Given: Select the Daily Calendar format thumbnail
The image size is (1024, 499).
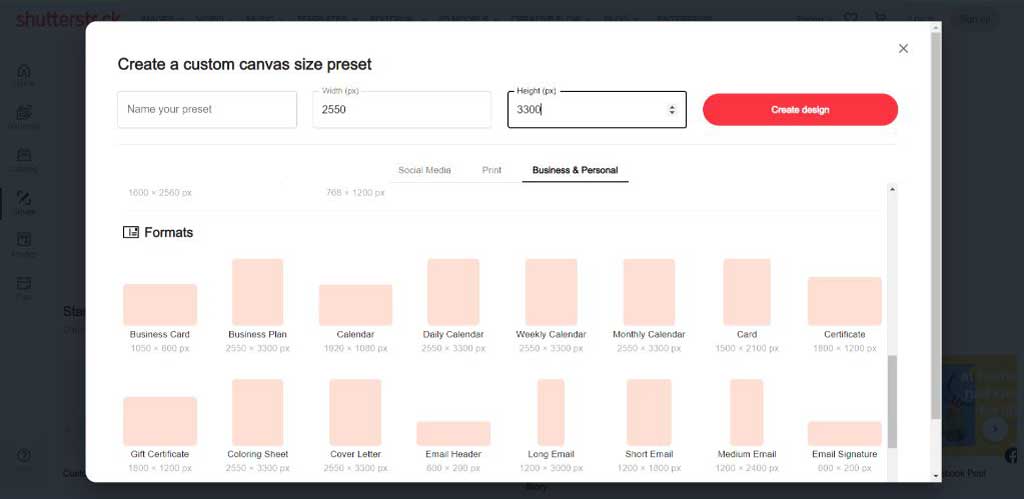Looking at the screenshot, I should (453, 292).
